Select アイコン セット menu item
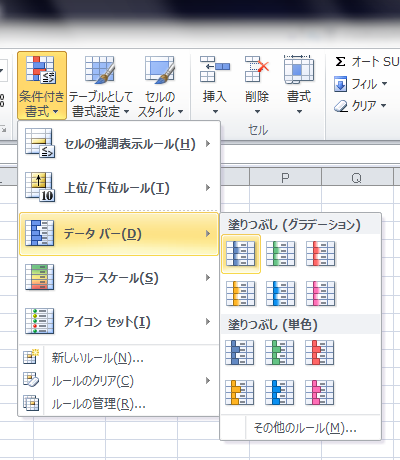 point(119,322)
